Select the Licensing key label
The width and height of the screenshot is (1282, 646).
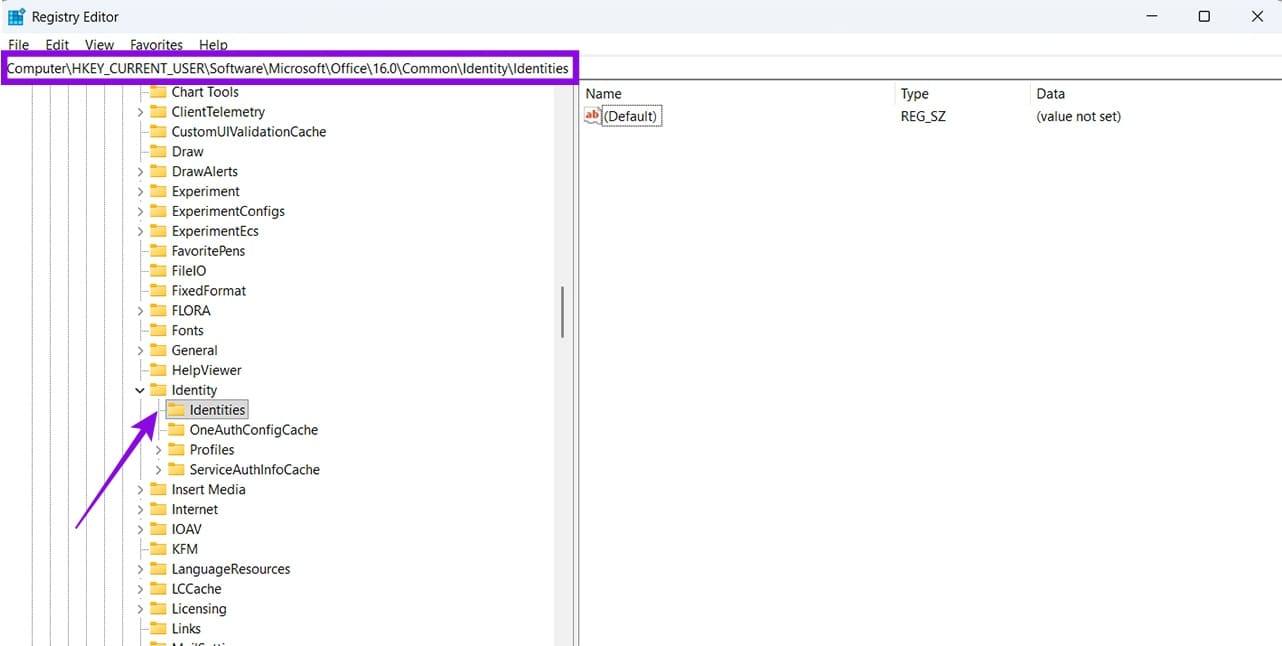(x=199, y=609)
